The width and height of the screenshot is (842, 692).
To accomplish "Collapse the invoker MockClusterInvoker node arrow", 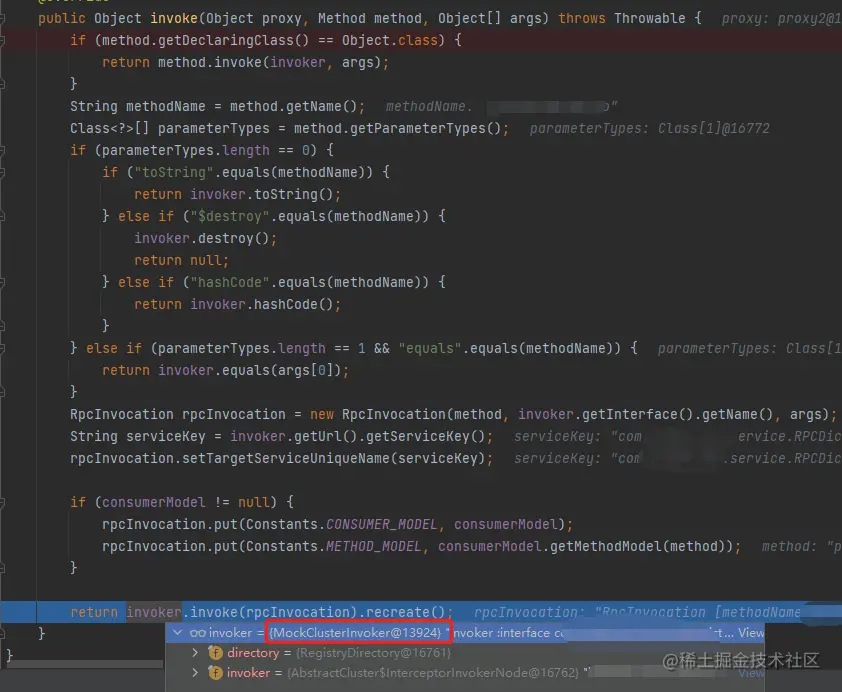I will [x=178, y=632].
